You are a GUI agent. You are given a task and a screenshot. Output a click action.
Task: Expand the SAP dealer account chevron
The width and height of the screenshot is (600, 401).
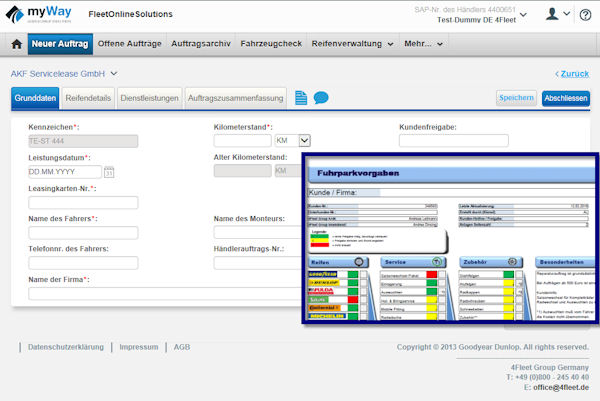point(523,15)
